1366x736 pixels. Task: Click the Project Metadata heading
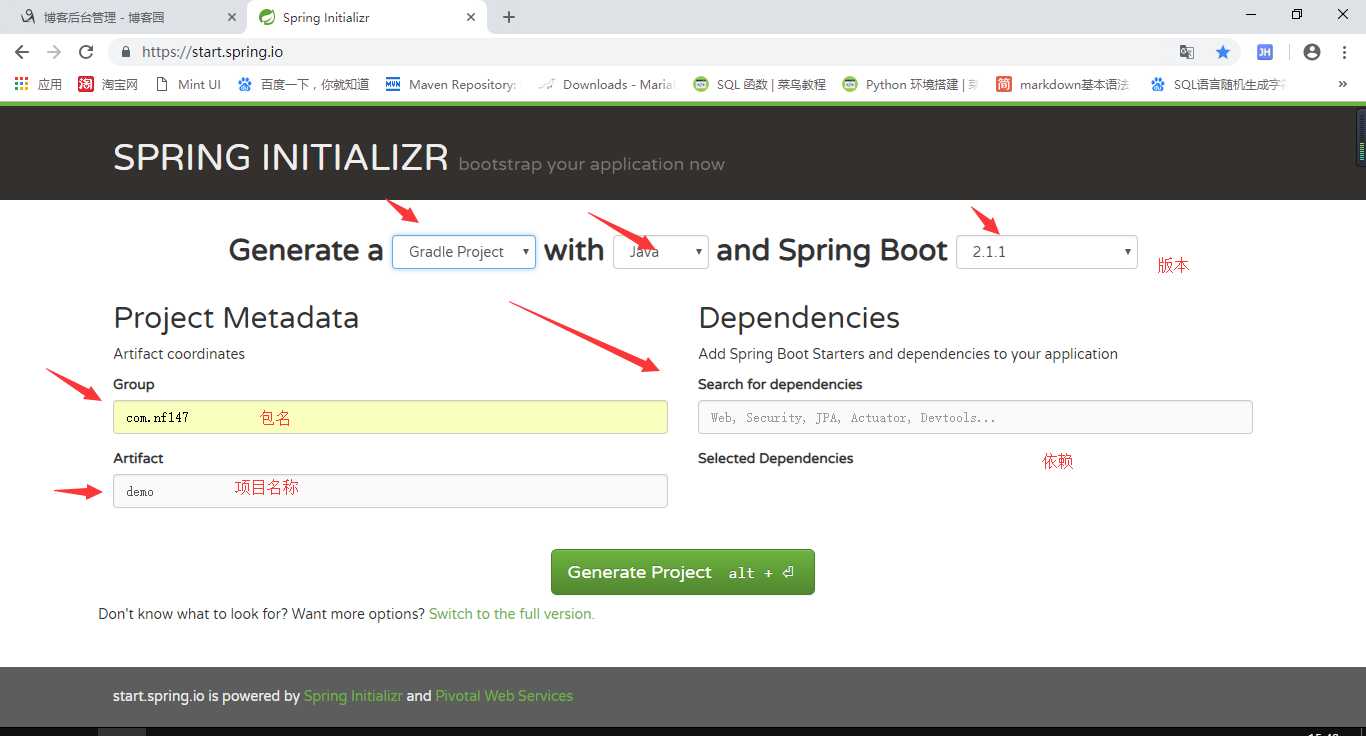236,318
